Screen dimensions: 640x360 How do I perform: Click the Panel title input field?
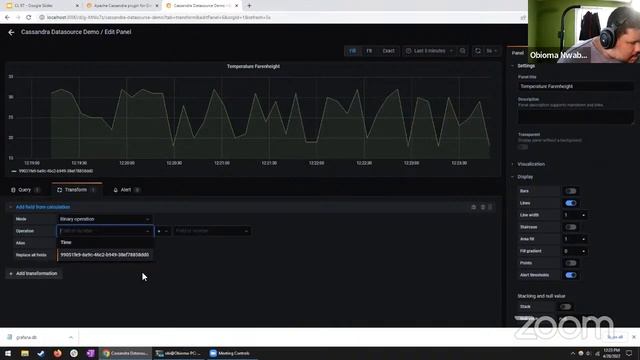576,87
